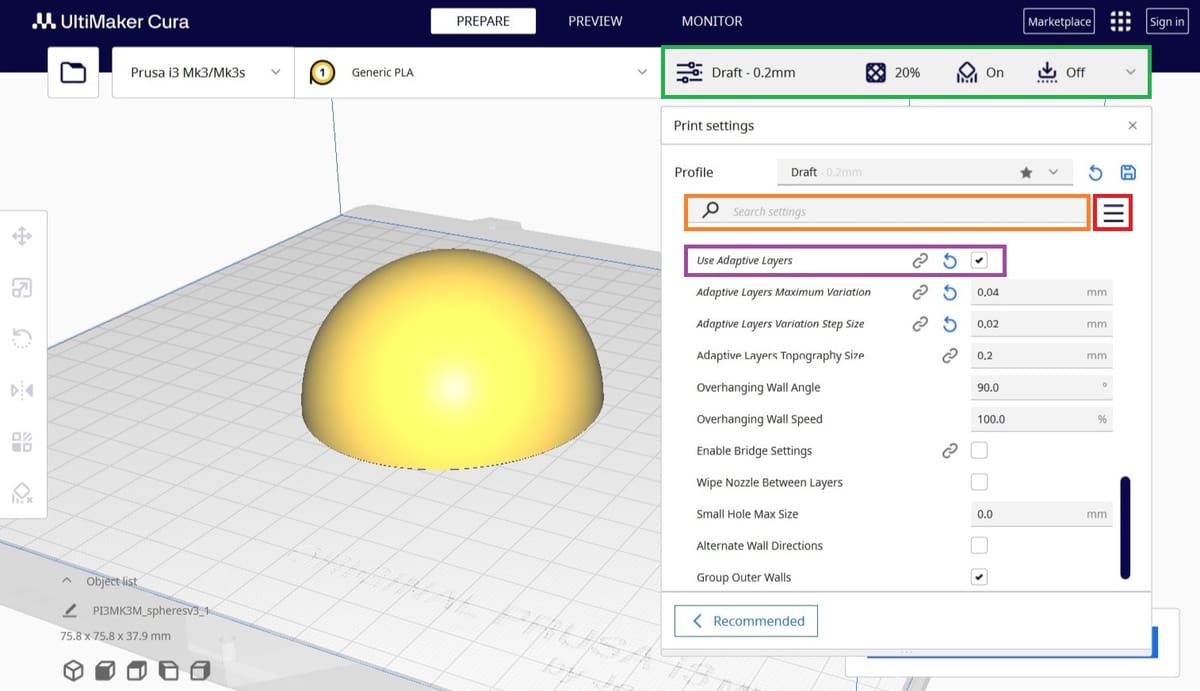
Task: Click the Search settings field
Action: [887, 212]
